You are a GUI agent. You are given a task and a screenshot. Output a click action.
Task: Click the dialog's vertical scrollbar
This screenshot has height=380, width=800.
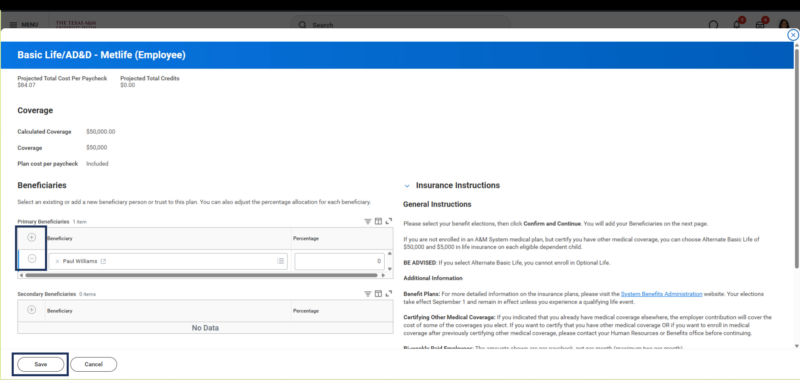[x=796, y=158]
